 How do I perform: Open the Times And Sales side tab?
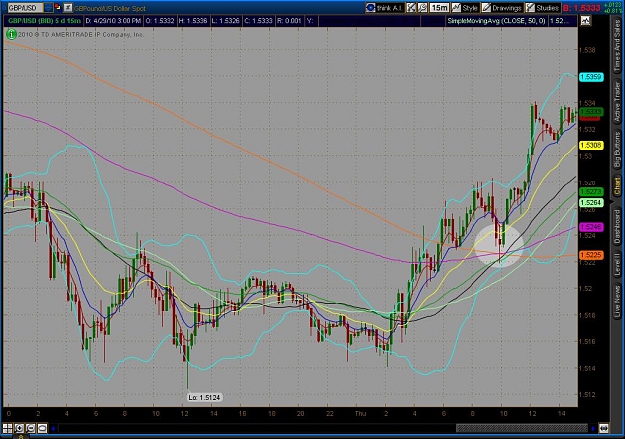click(617, 46)
